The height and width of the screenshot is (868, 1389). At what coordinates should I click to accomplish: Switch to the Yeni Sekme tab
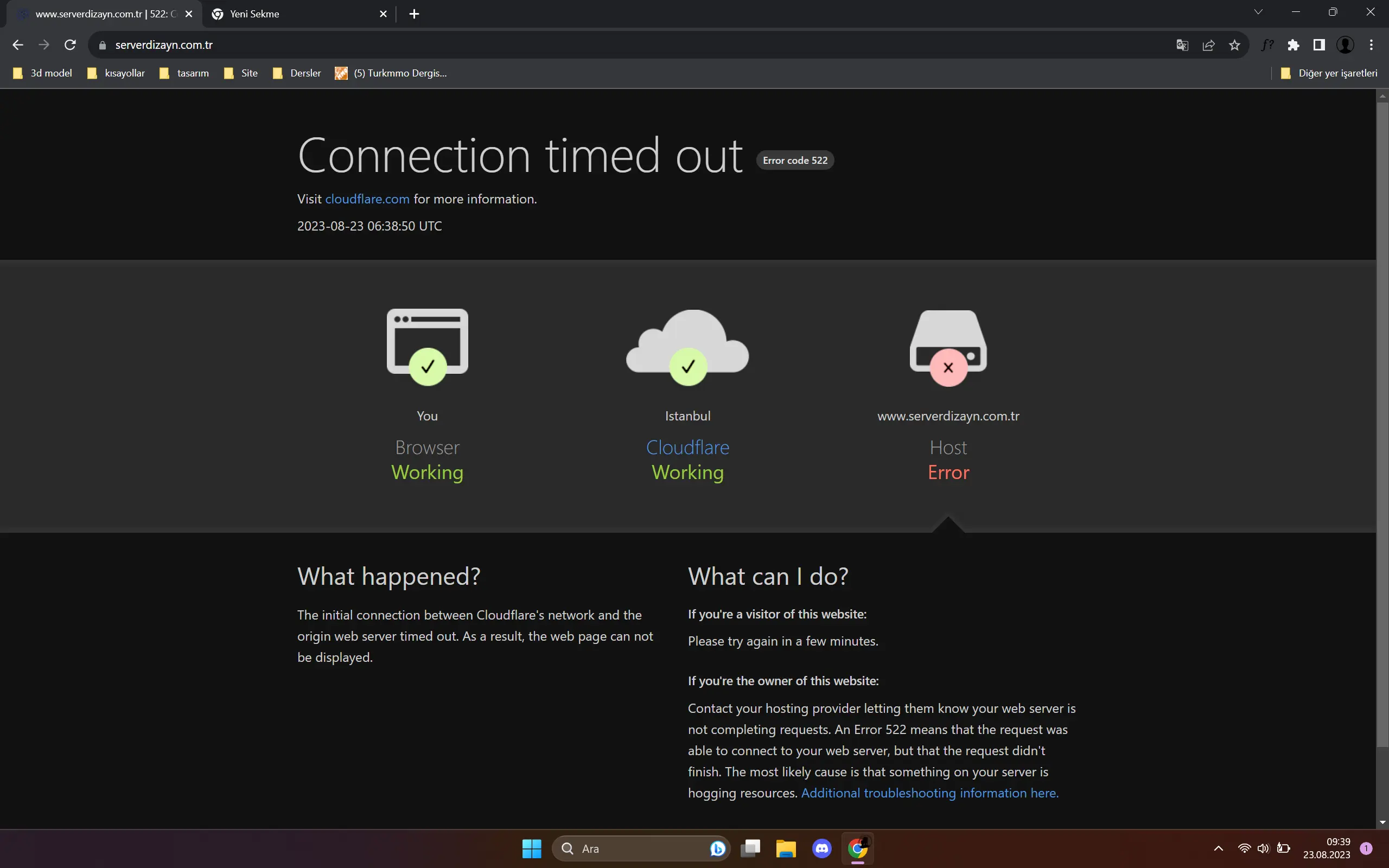click(x=298, y=14)
